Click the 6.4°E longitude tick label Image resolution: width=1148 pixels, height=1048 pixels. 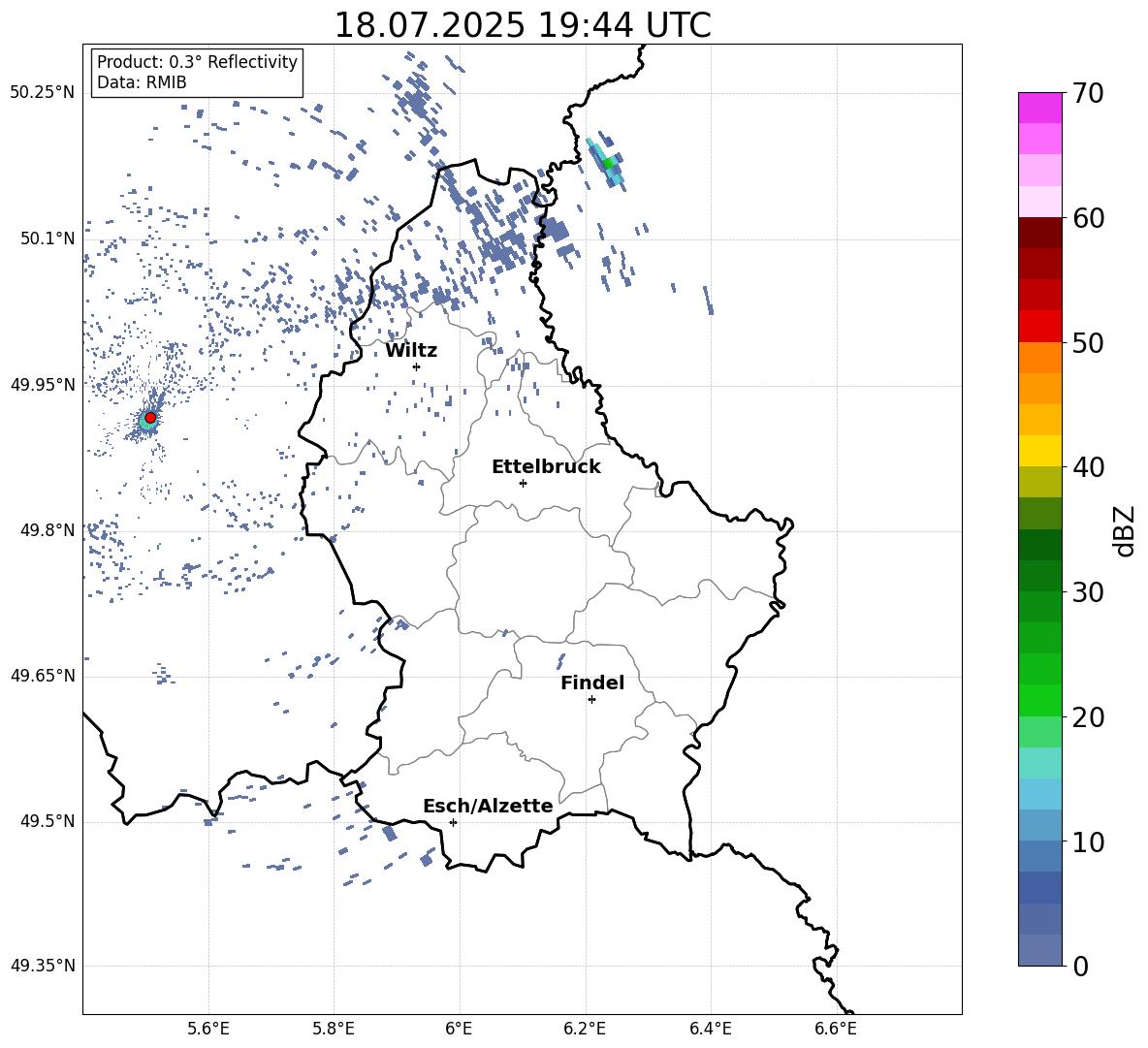click(710, 1029)
